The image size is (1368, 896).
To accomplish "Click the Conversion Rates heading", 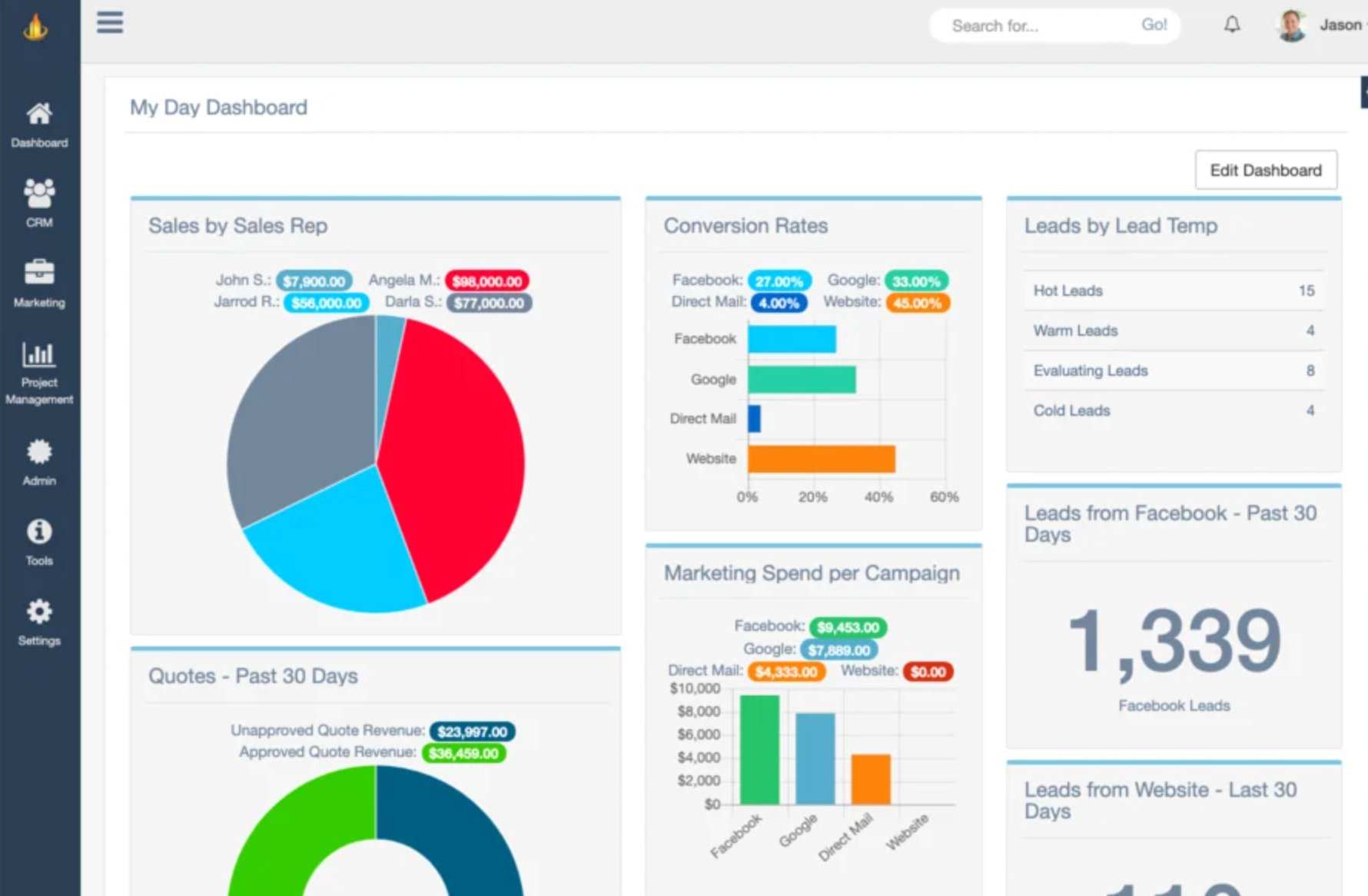I will 745,225.
